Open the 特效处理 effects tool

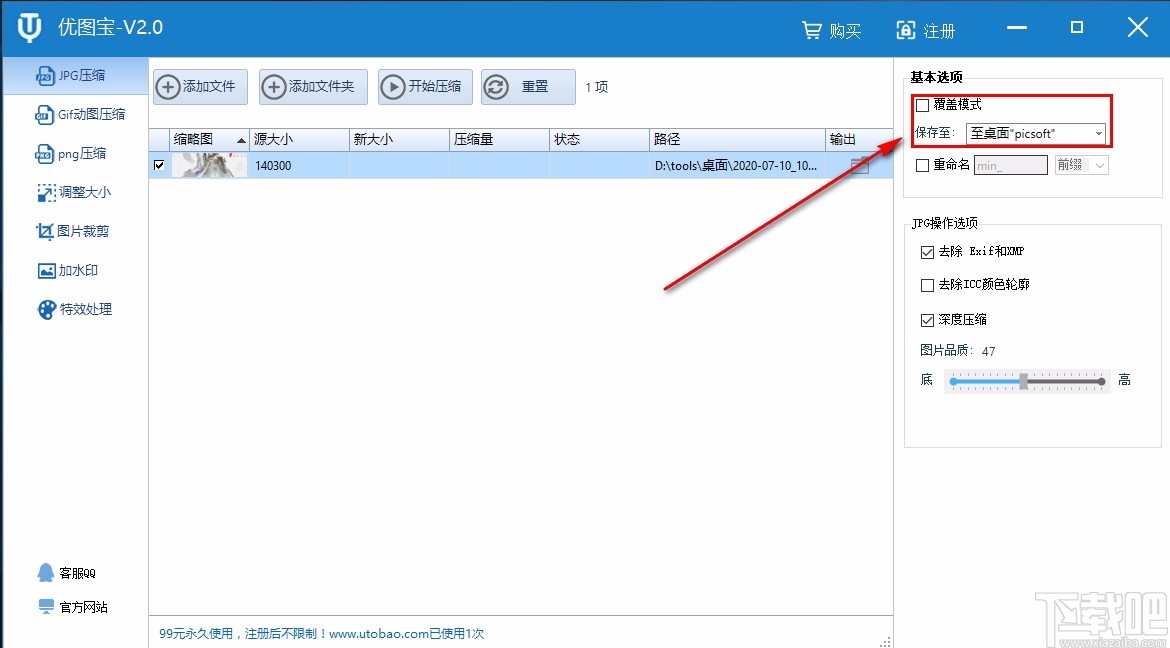coord(75,309)
